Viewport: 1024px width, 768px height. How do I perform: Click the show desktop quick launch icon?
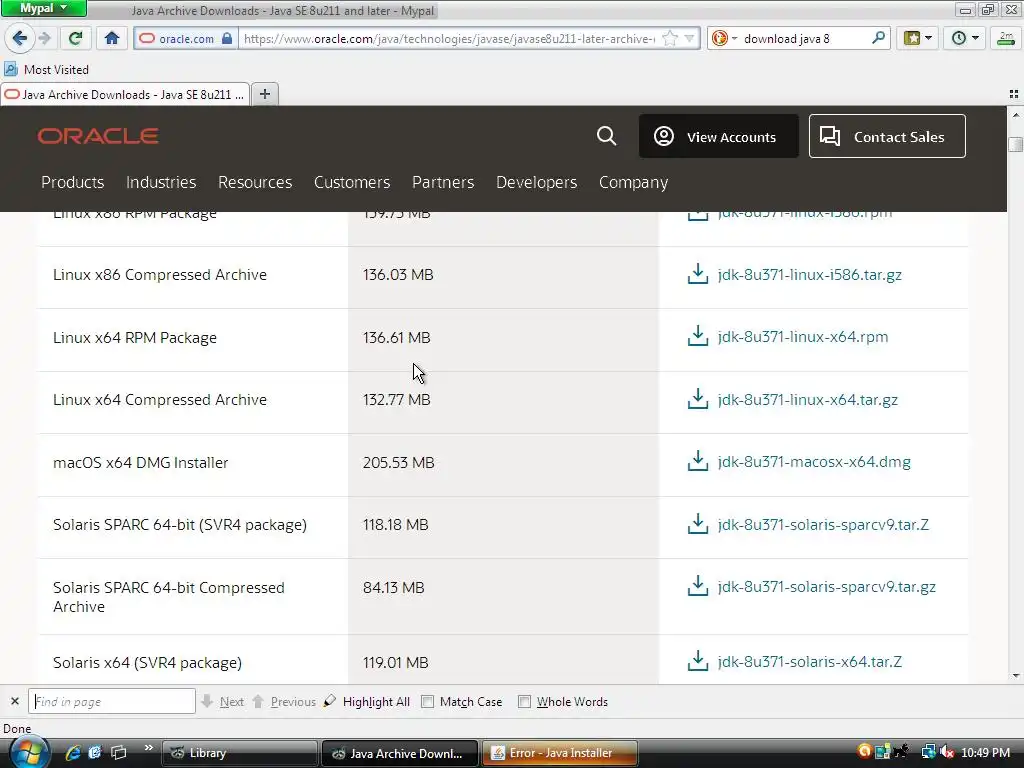(x=118, y=753)
